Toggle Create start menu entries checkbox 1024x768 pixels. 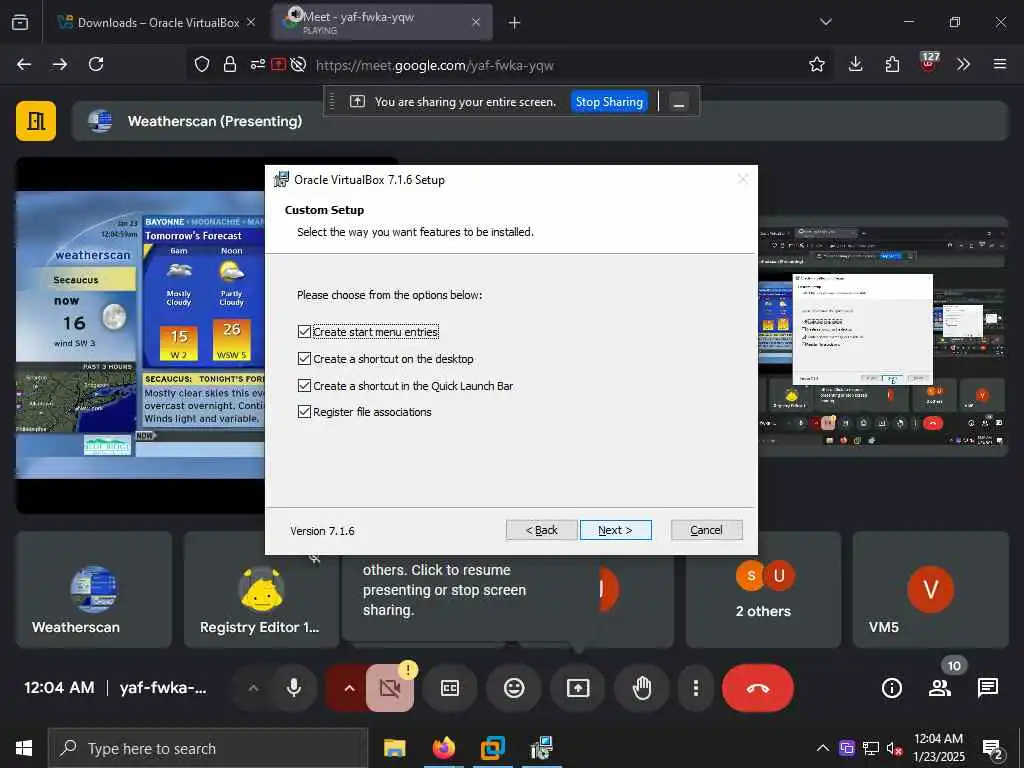coord(304,332)
